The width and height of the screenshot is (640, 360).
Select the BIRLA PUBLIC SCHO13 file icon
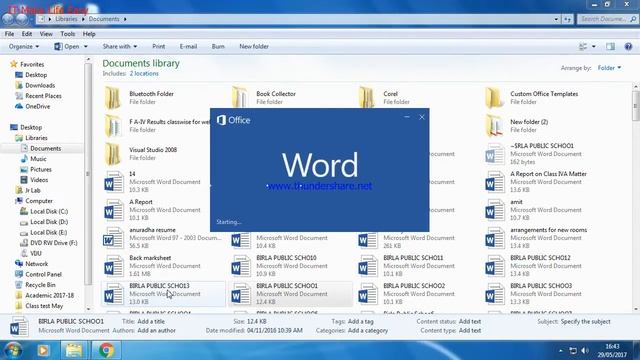coord(113,294)
